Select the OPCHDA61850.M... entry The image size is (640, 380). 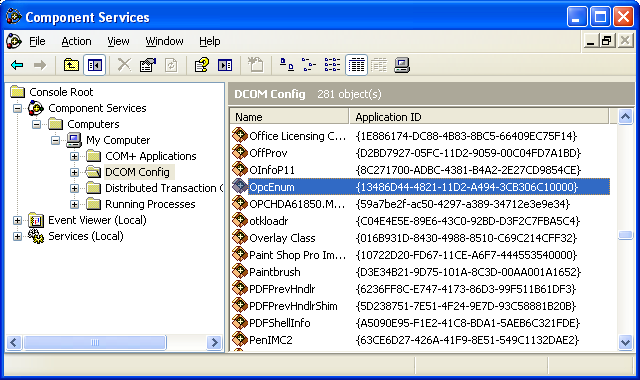(x=297, y=204)
